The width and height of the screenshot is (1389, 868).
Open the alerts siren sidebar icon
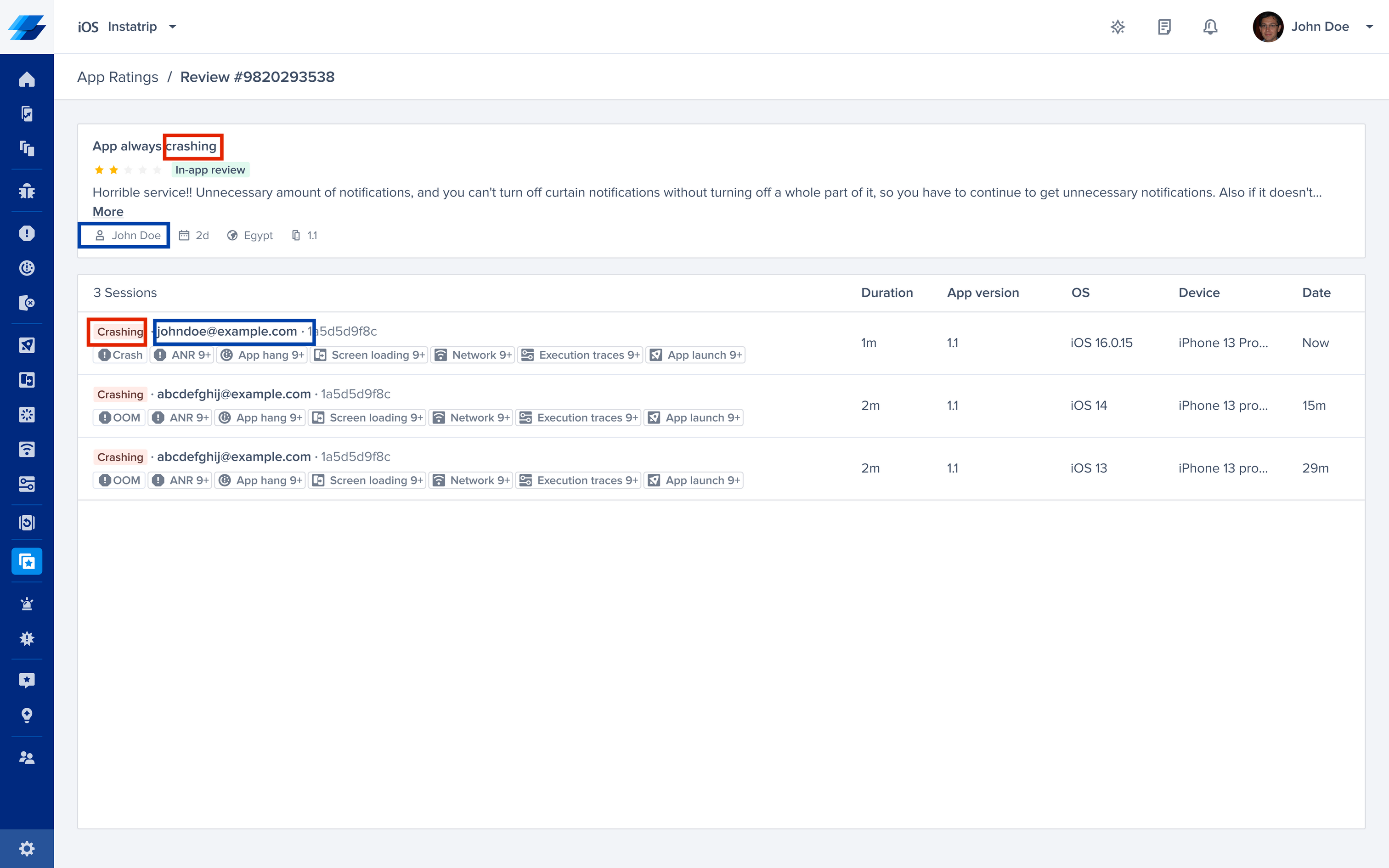tap(26, 604)
